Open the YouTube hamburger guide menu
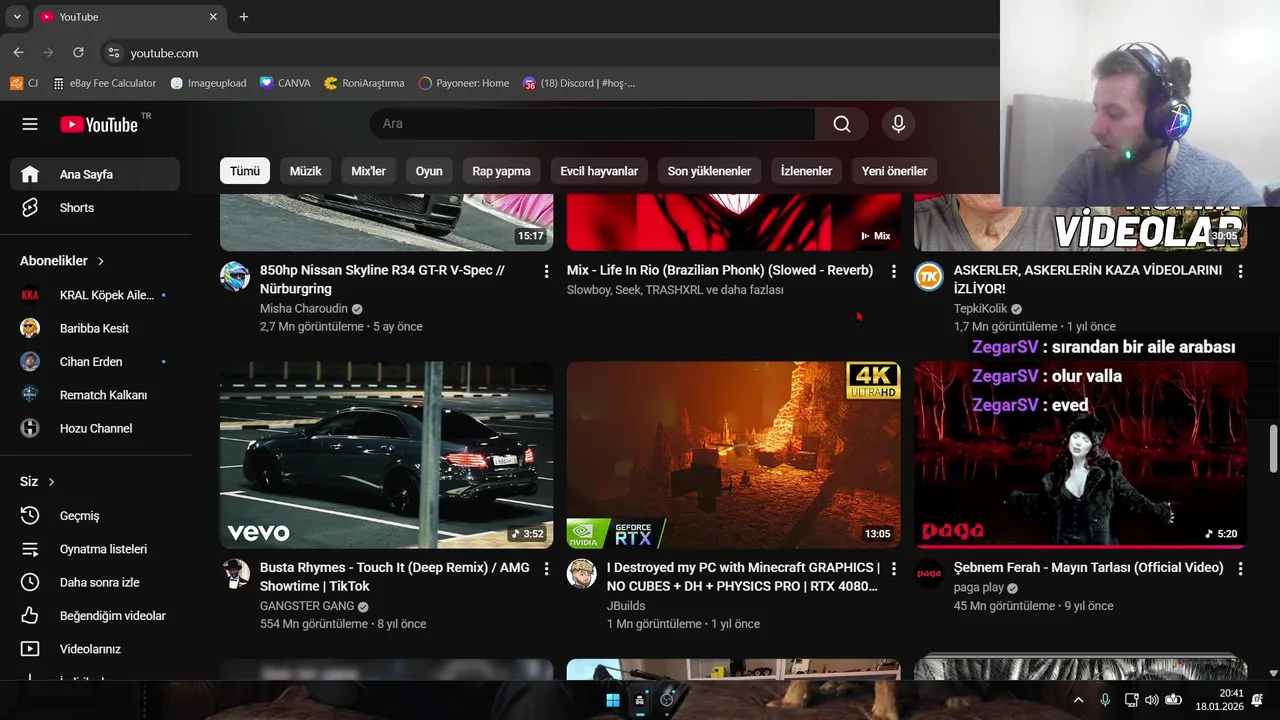Screen dimensions: 1280x720 (30, 124)
